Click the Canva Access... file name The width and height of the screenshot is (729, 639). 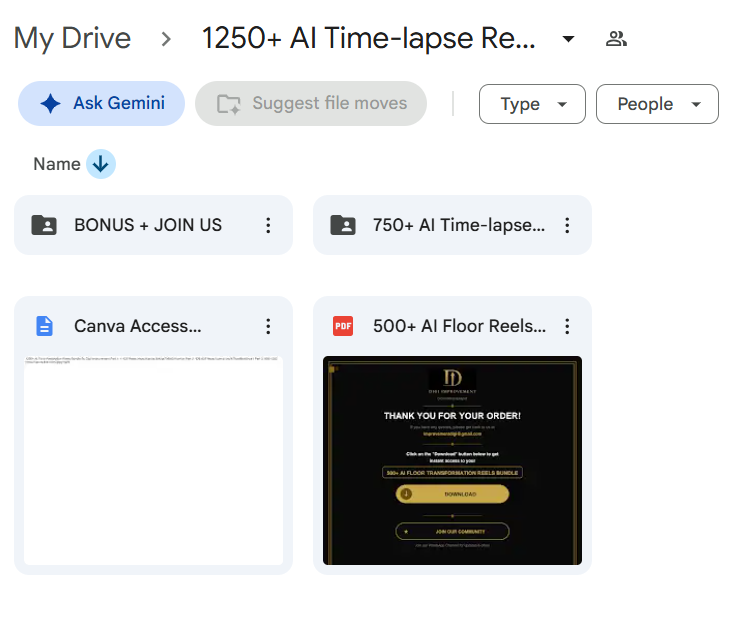138,326
